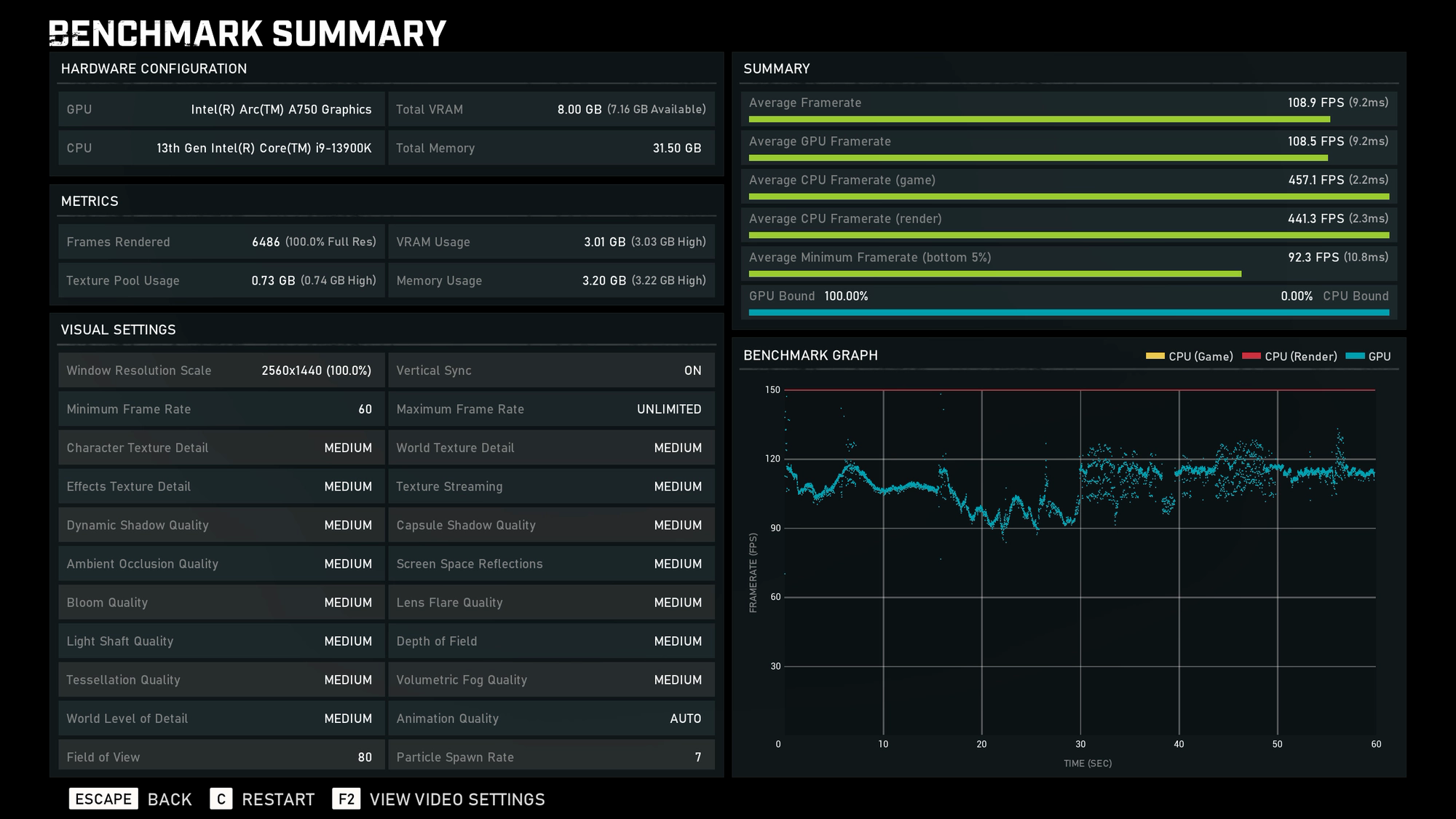Screen dimensions: 1456x819
Task: Click the F2 key icon
Action: [347, 799]
